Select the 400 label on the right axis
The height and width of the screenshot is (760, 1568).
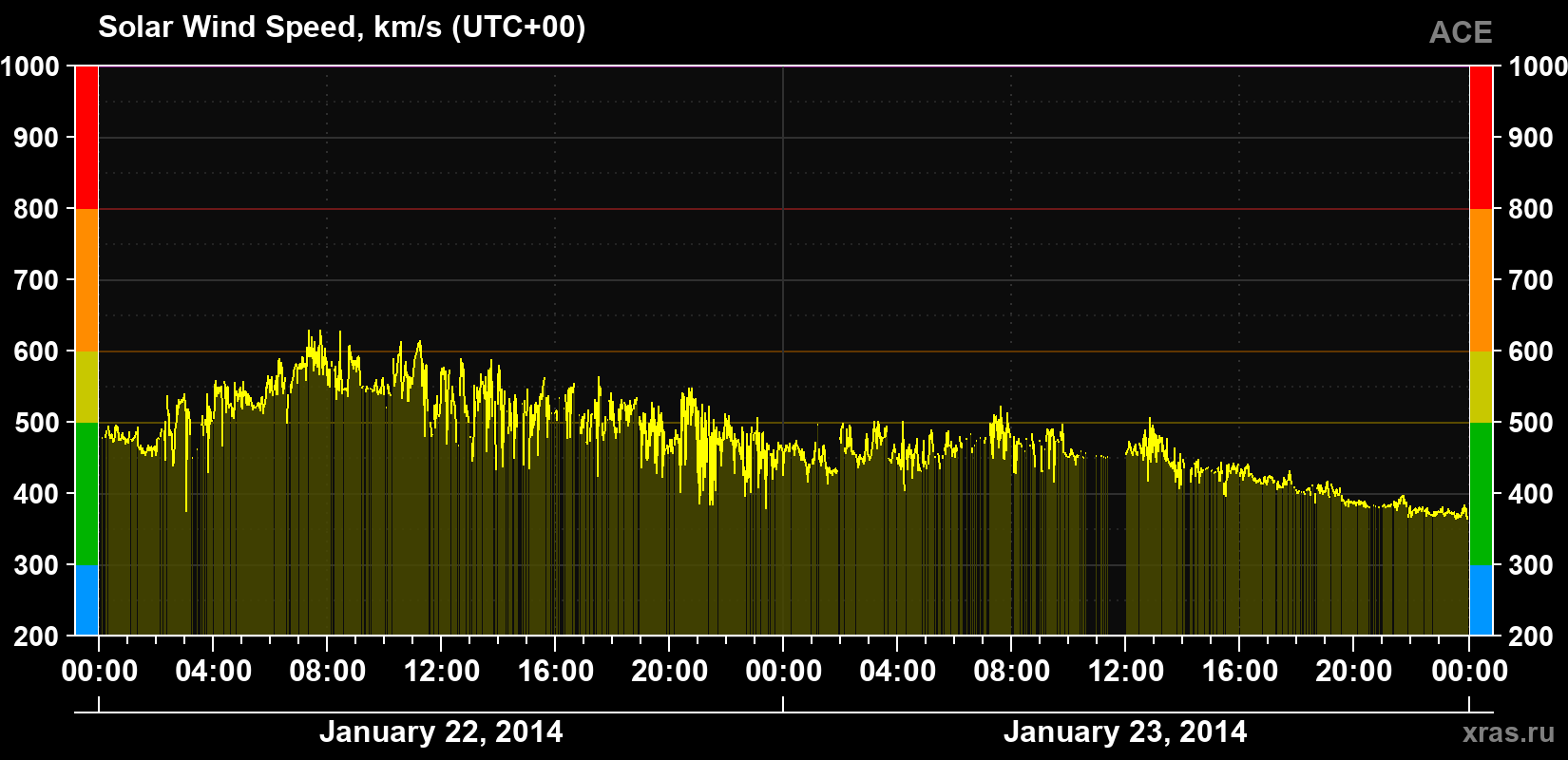(x=1532, y=494)
